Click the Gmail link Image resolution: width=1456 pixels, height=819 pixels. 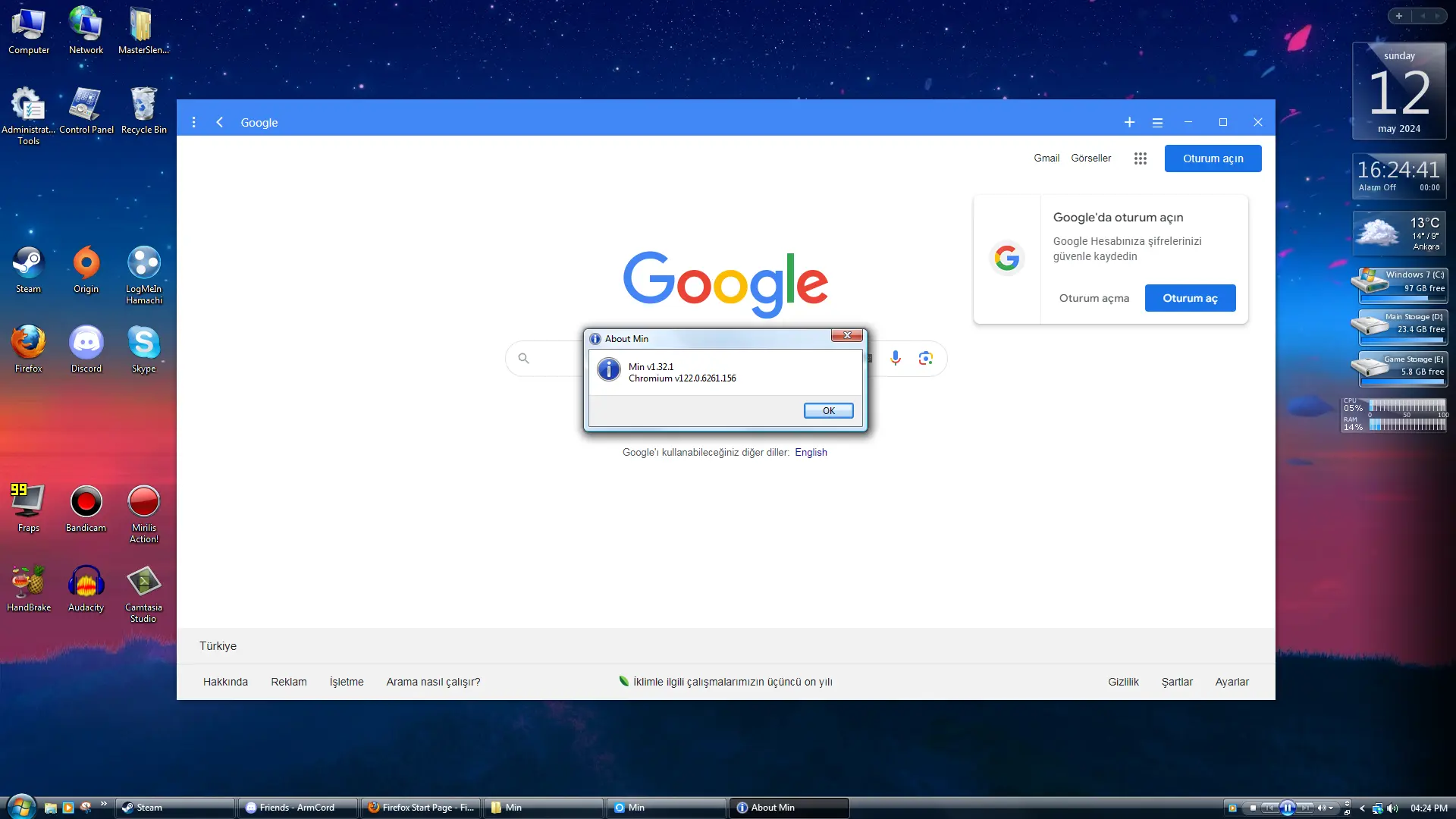point(1046,158)
